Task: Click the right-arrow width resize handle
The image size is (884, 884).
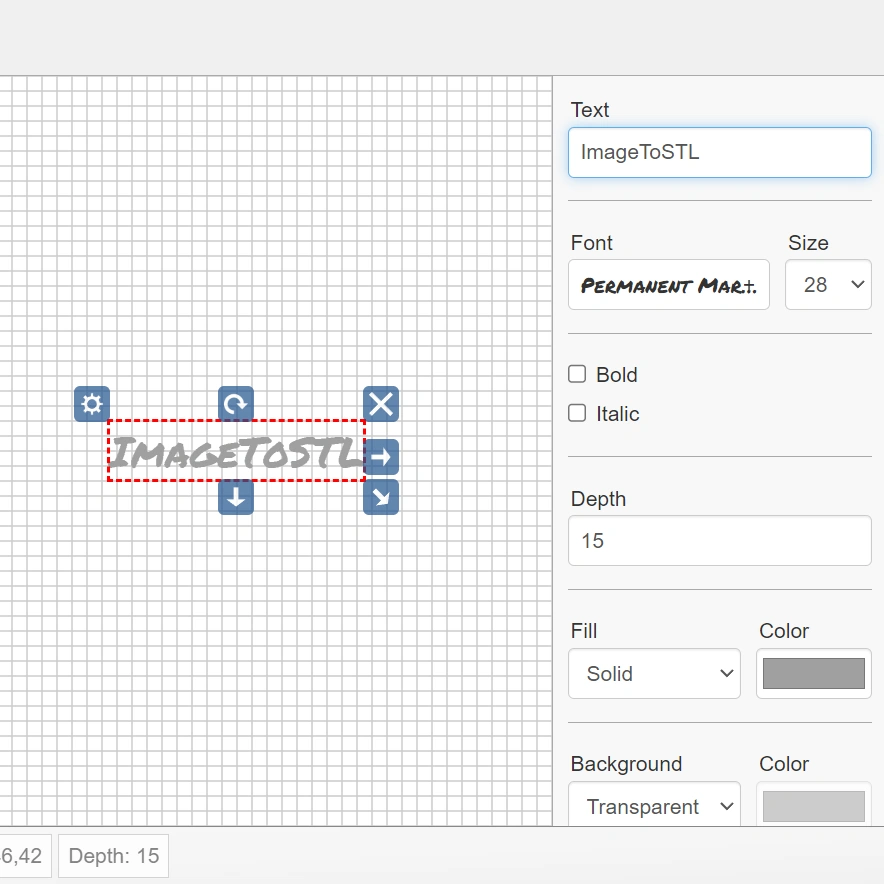Action: [381, 457]
